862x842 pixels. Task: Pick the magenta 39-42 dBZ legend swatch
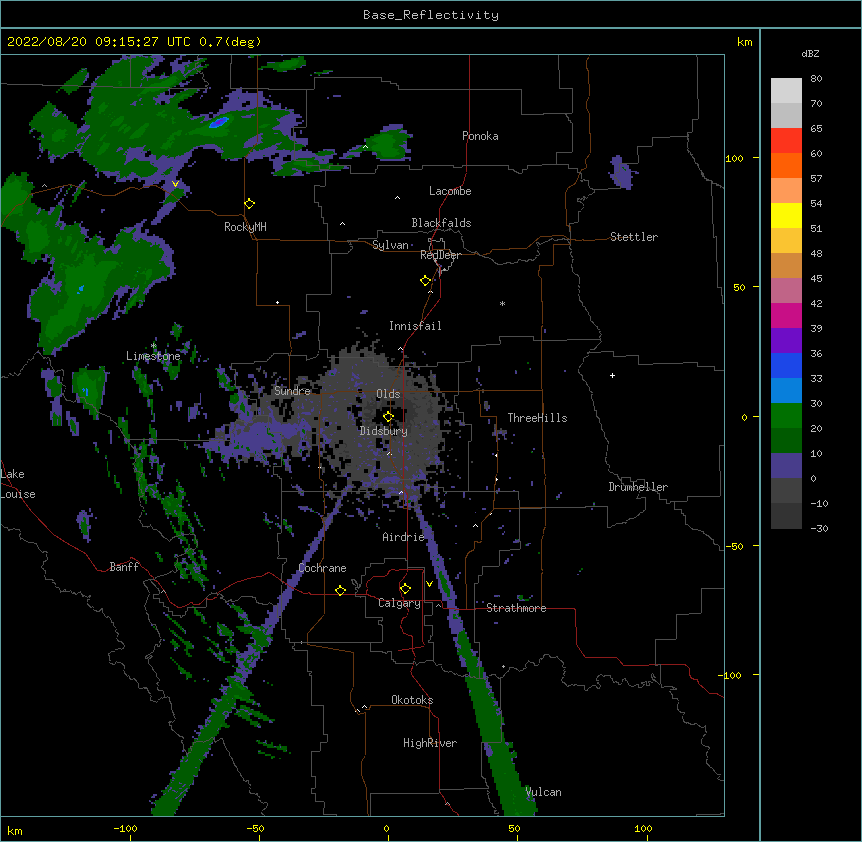click(786, 315)
